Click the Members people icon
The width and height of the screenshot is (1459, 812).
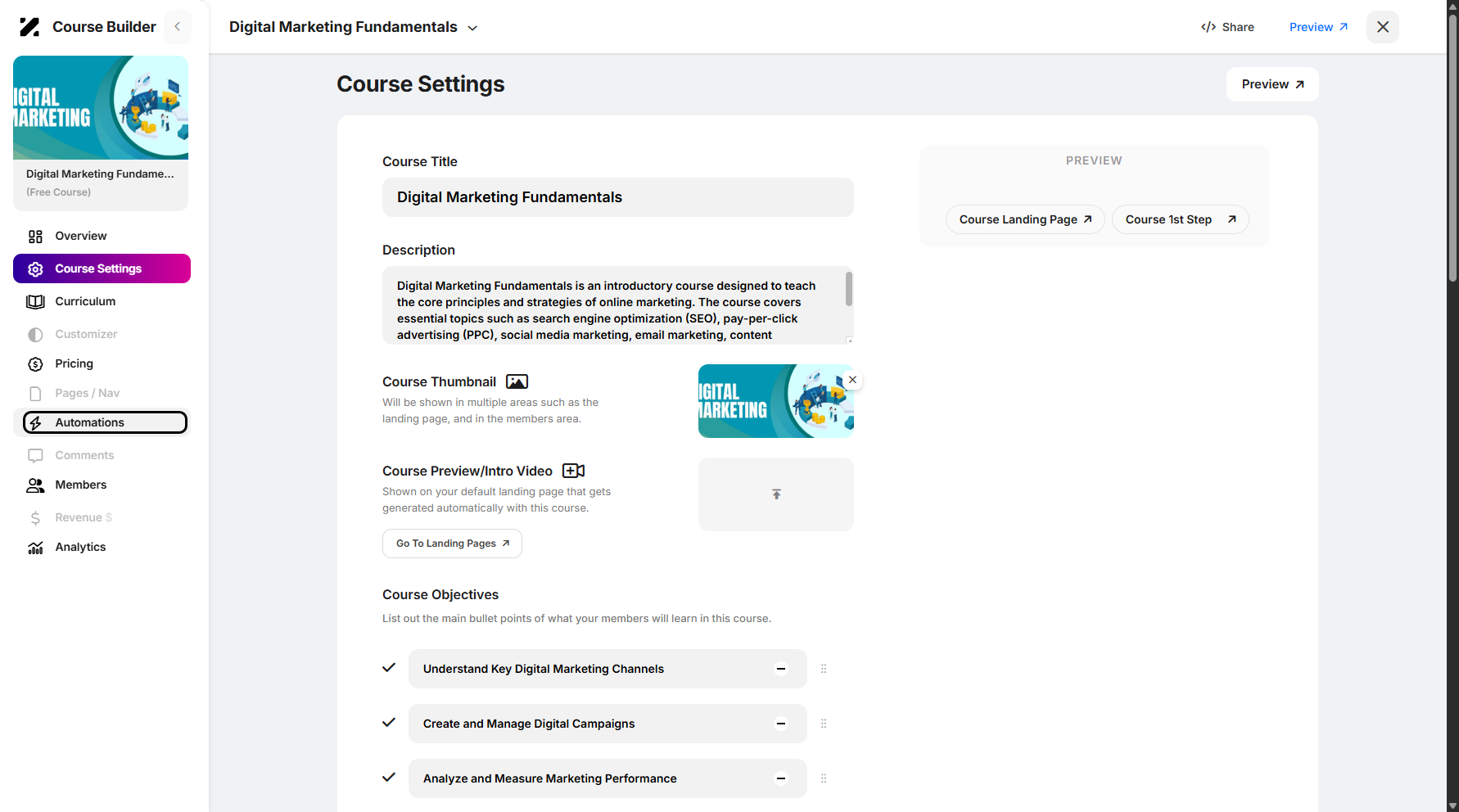click(35, 485)
